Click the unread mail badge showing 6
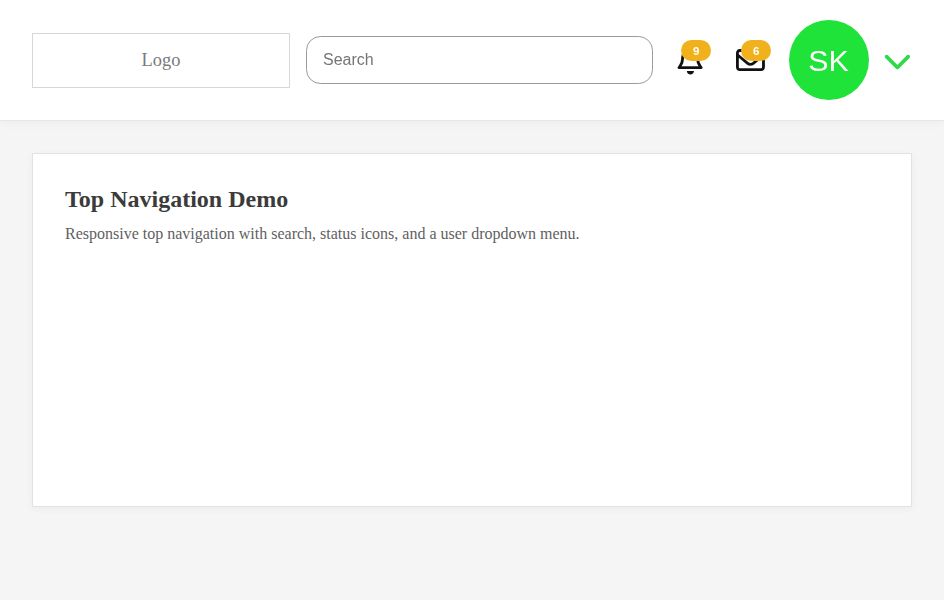This screenshot has height=600, width=944. pyautogui.click(x=756, y=50)
